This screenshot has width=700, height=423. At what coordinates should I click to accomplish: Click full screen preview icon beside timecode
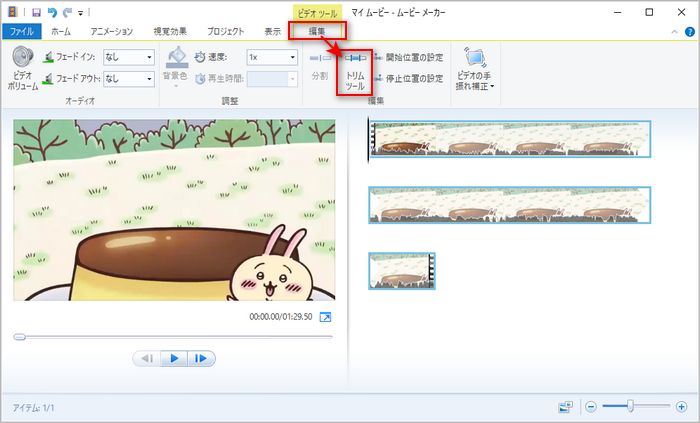pos(325,317)
